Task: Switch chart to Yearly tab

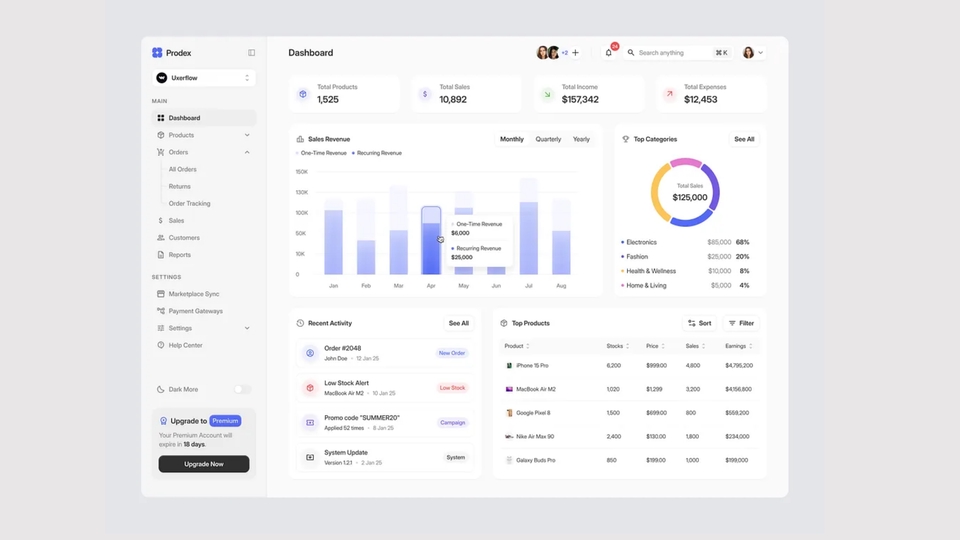Action: pos(581,139)
